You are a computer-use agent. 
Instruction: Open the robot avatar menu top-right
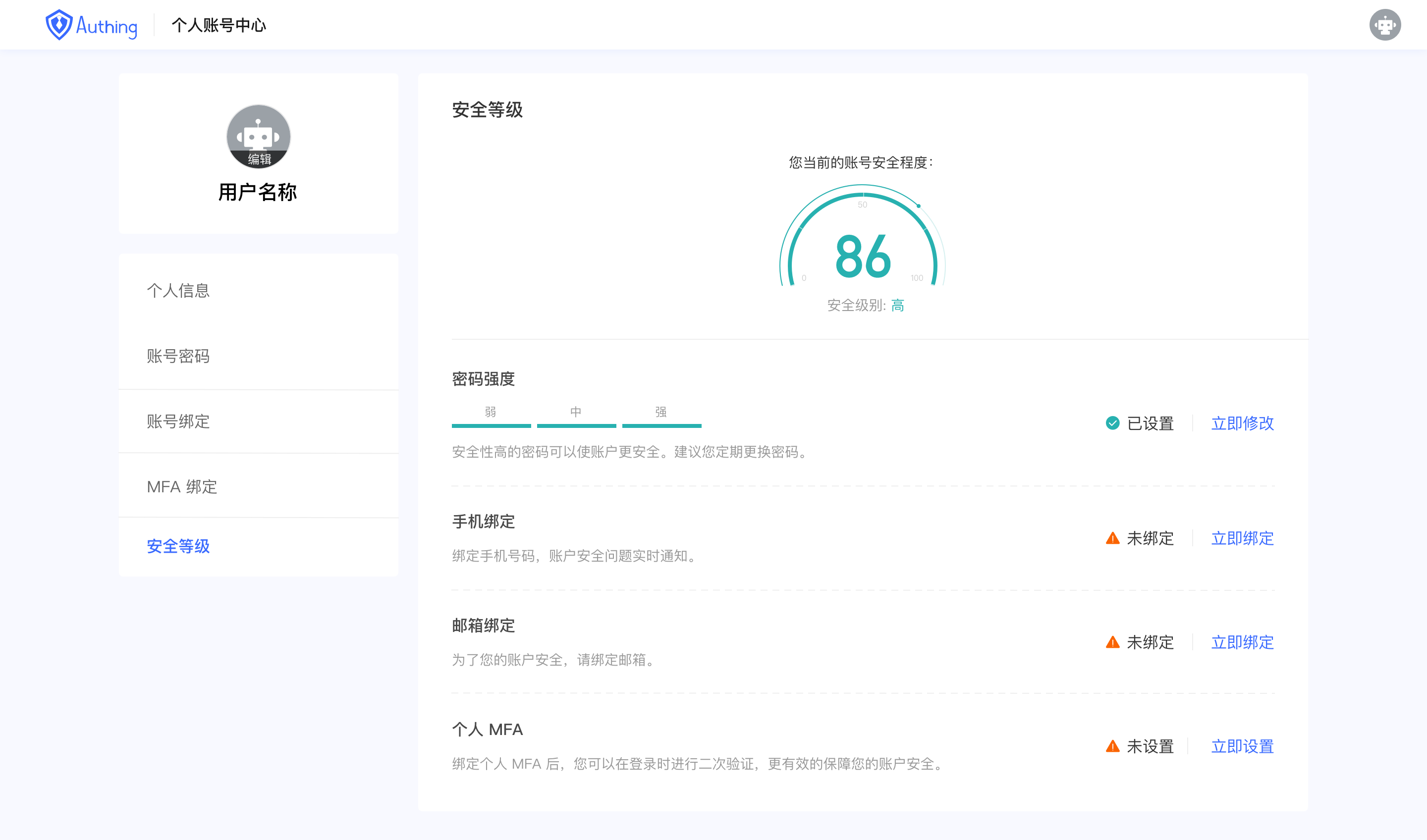click(x=1384, y=25)
